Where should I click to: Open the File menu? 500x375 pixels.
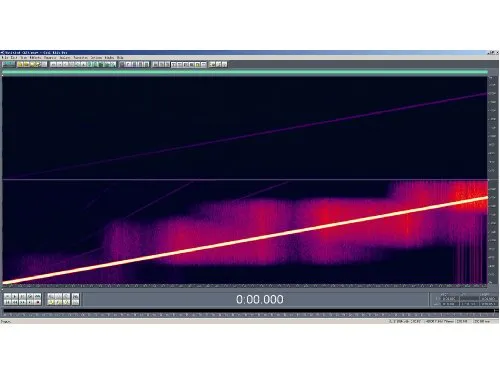coord(4,58)
